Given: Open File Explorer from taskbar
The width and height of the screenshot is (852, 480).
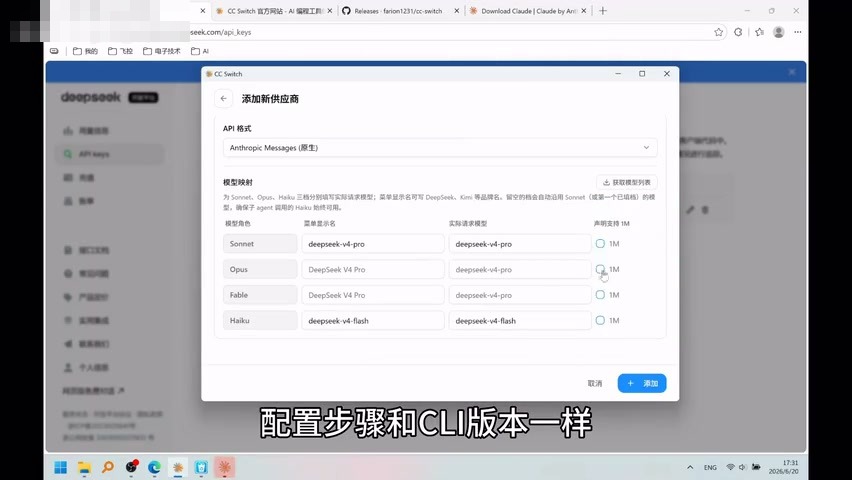Looking at the screenshot, I should 84,467.
